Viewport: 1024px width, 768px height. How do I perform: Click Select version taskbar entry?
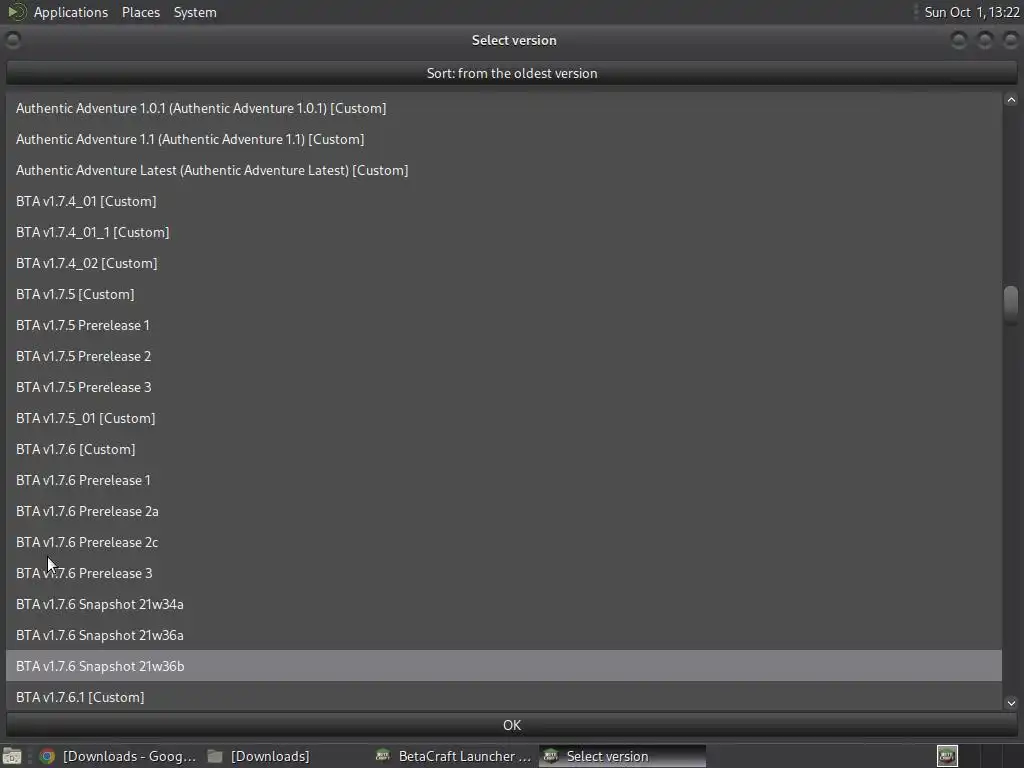pyautogui.click(x=622, y=756)
